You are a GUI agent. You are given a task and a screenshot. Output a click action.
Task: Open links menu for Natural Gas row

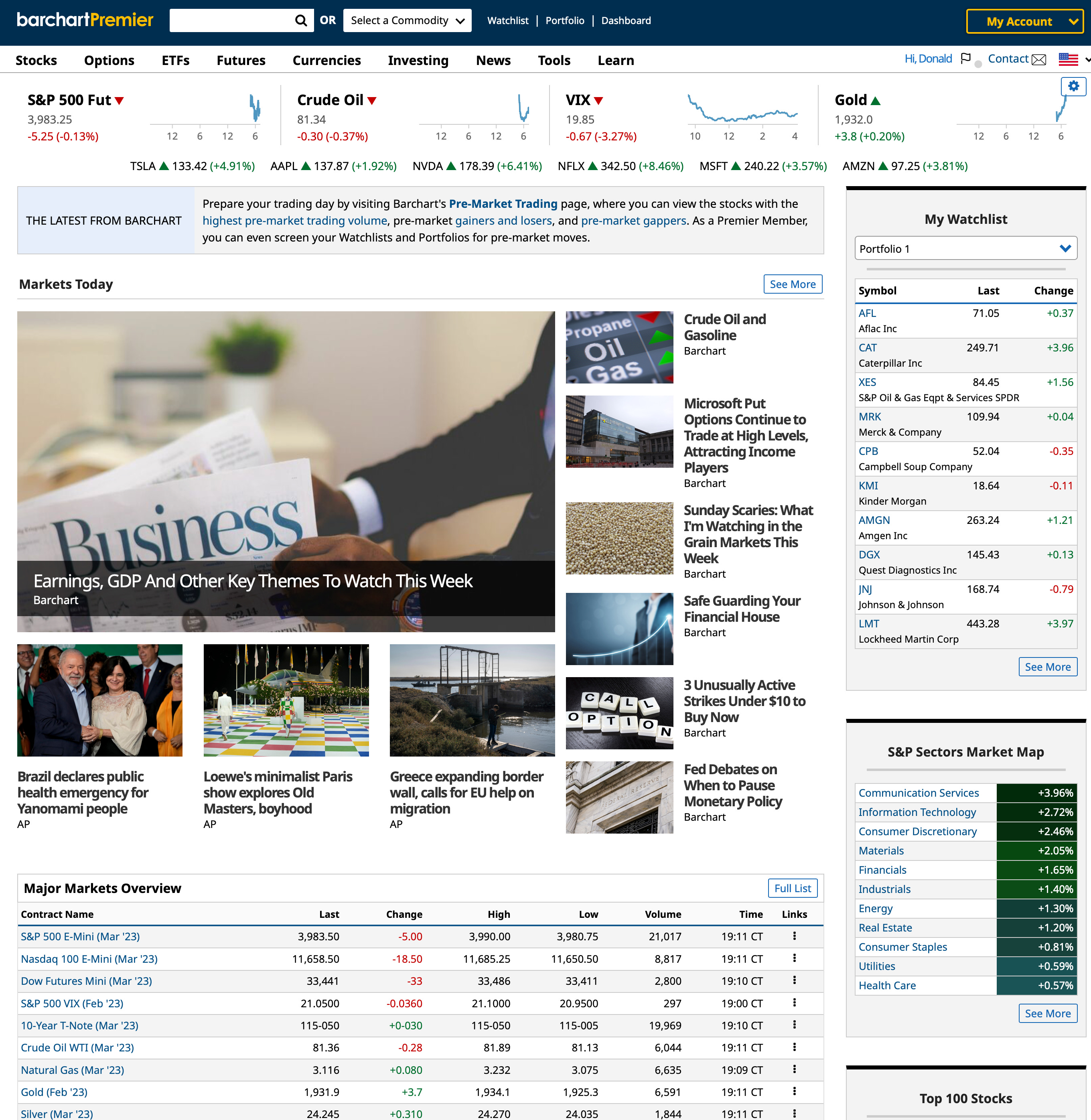[x=794, y=1069]
